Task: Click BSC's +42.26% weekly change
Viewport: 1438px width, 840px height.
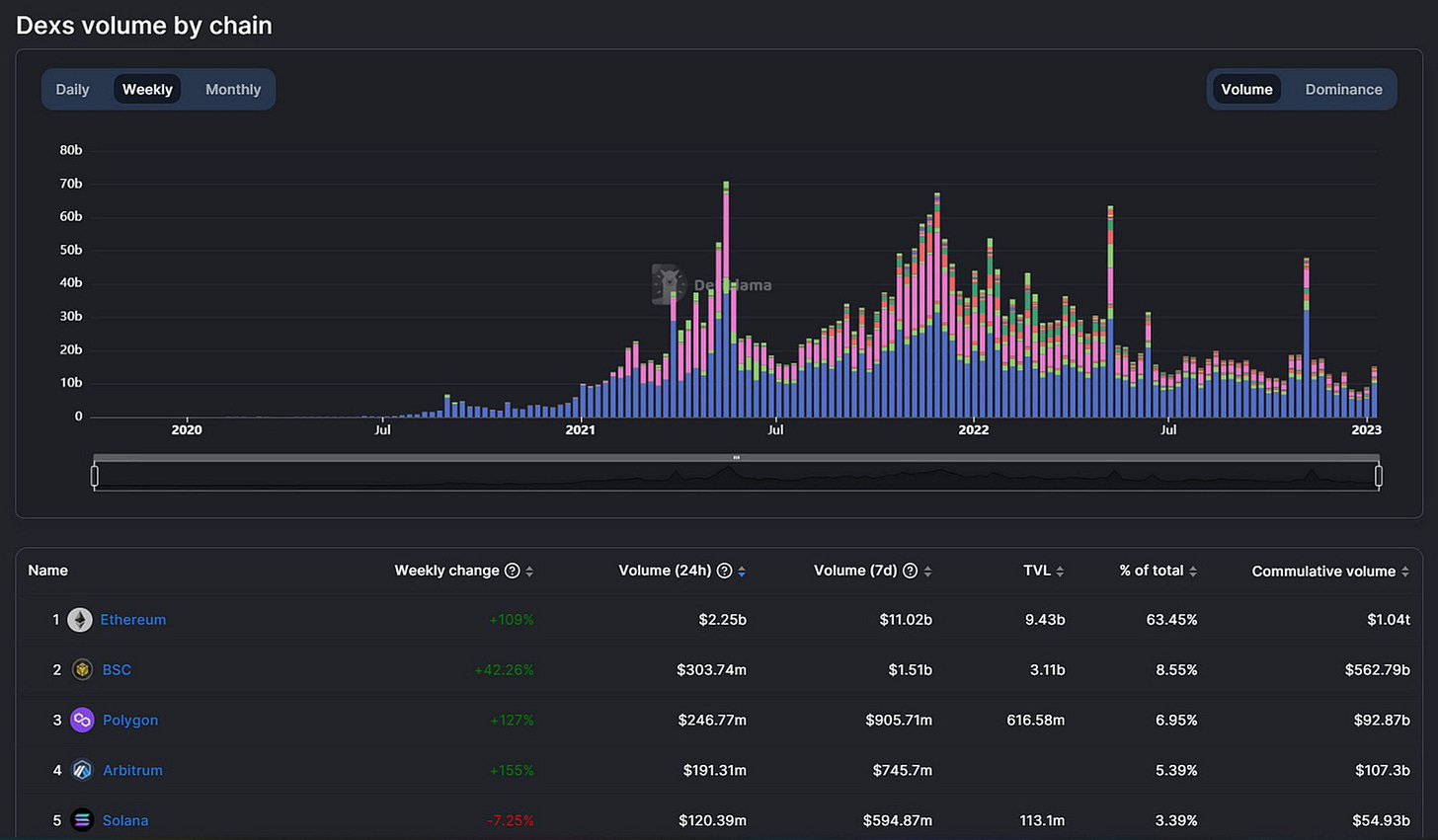Action: pyautogui.click(x=504, y=669)
